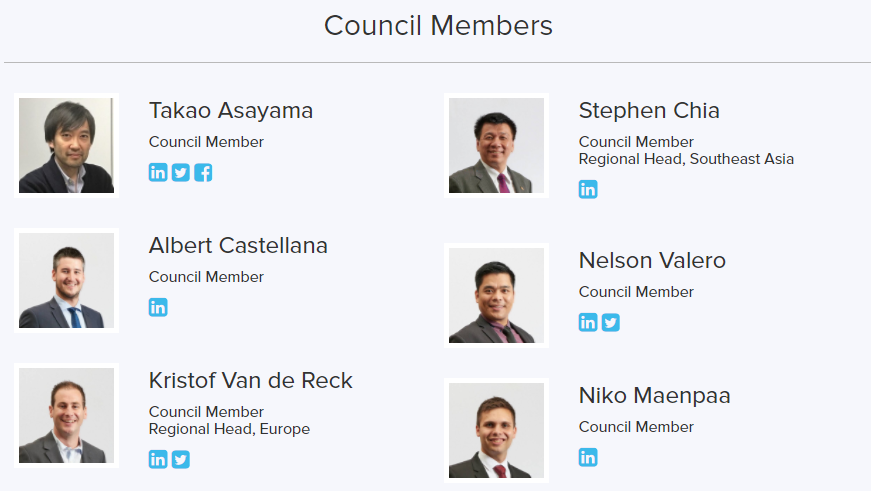Image resolution: width=871 pixels, height=491 pixels.
Task: Click Takao Asayama's profile photo
Action: pyautogui.click(x=67, y=145)
